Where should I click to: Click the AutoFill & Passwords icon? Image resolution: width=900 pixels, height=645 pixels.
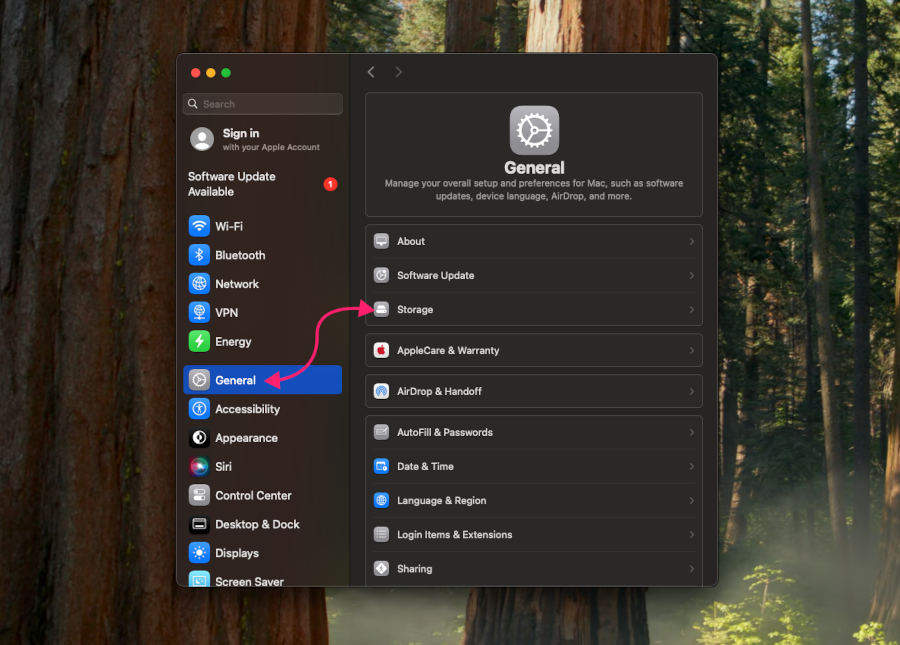pyautogui.click(x=381, y=432)
